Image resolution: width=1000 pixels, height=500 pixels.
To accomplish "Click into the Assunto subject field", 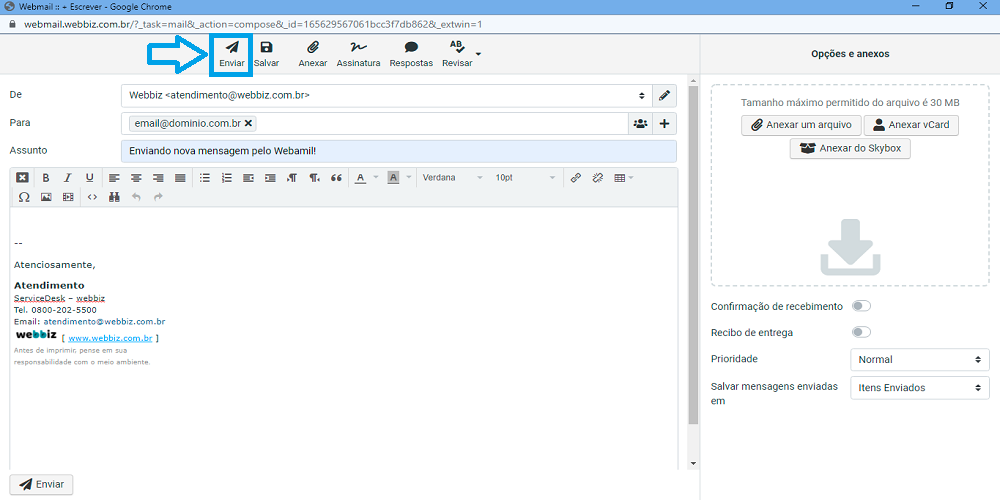I will click(x=398, y=151).
